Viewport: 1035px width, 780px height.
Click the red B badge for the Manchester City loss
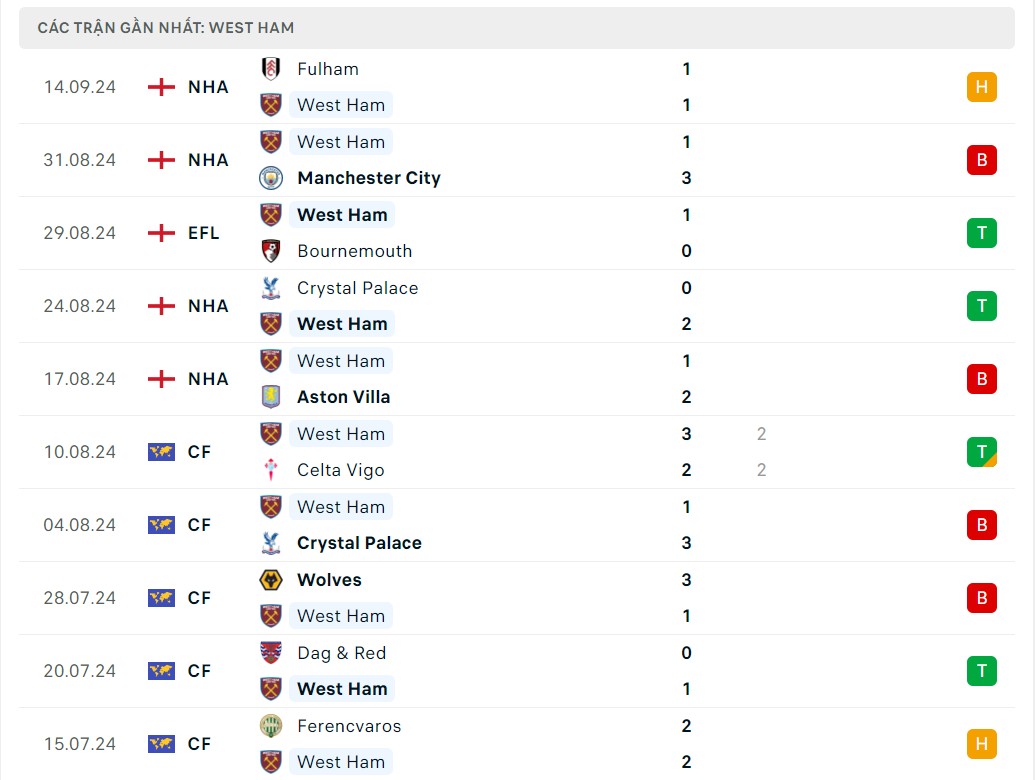[981, 160]
